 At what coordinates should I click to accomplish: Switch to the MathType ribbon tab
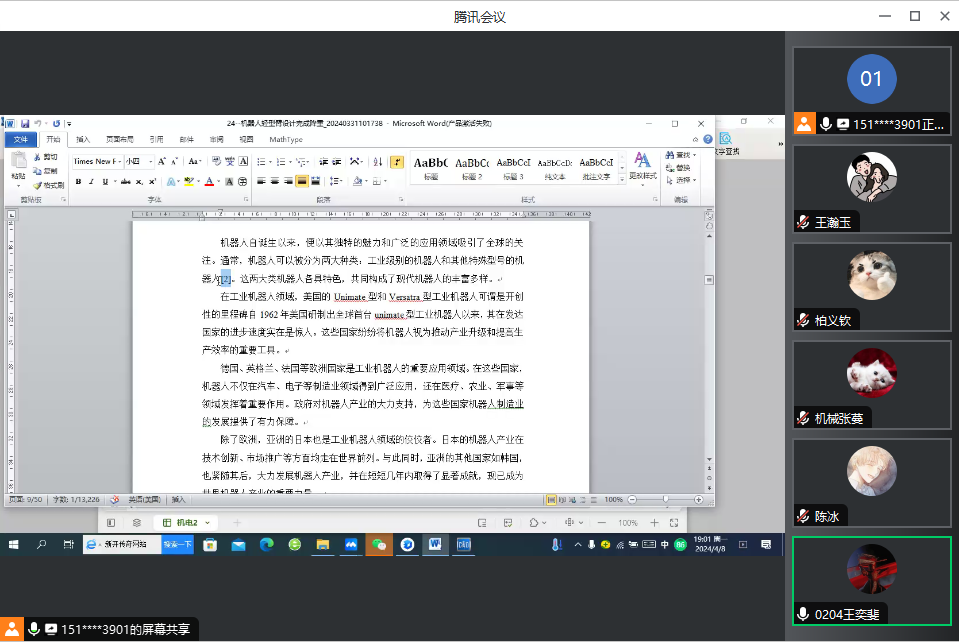285,140
